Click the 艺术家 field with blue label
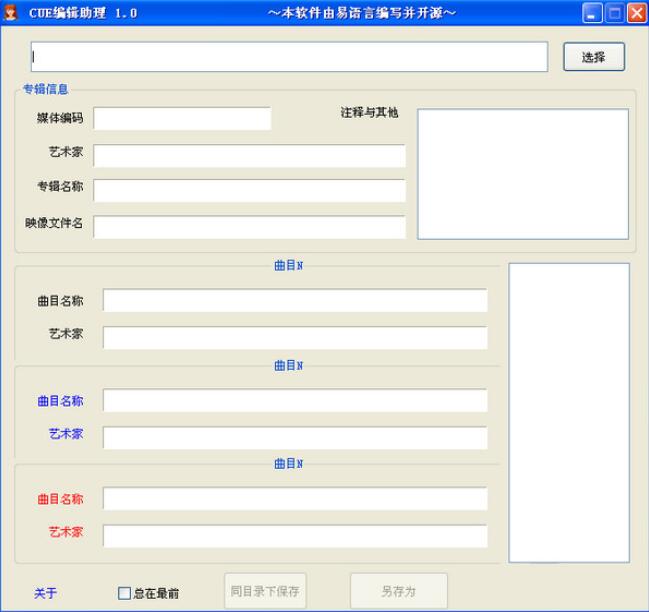The image size is (649, 612). coord(295,437)
